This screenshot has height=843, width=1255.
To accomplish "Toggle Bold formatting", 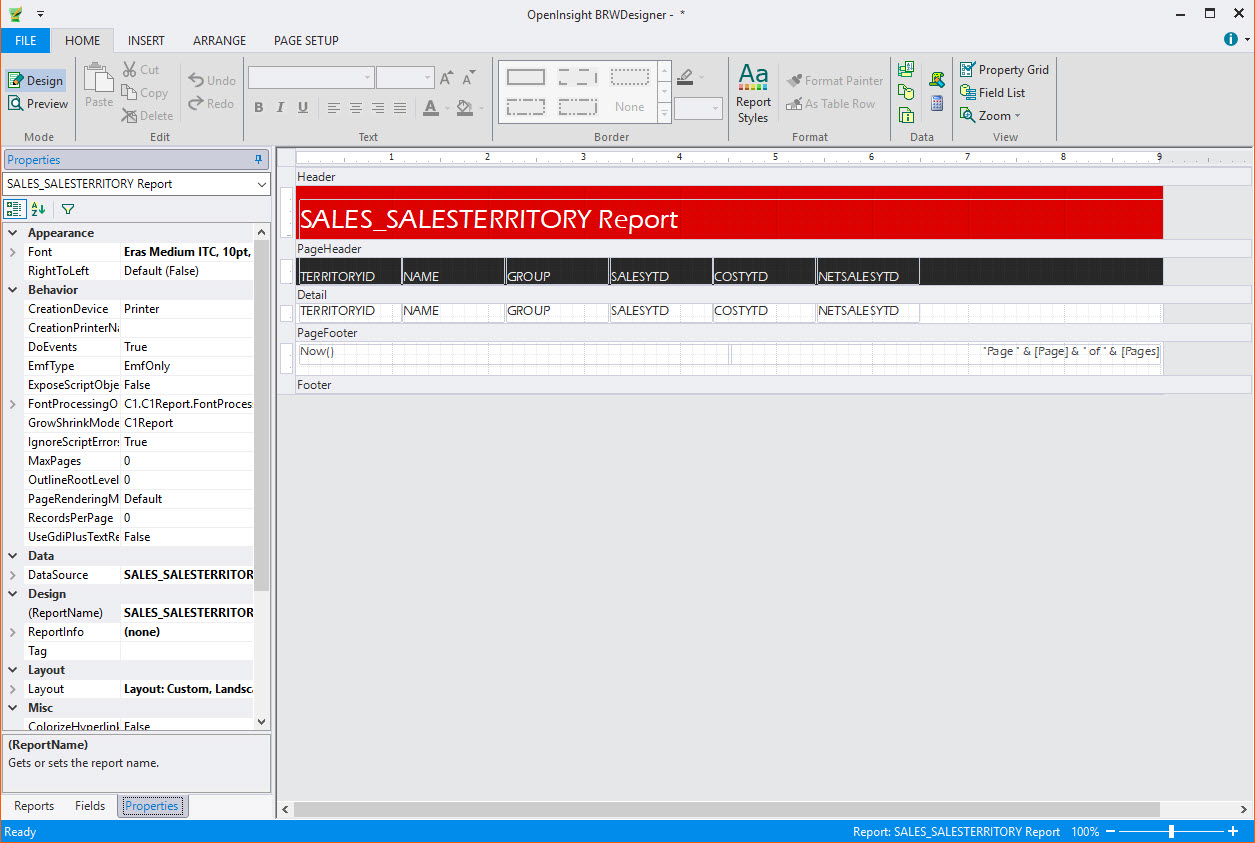I will [258, 108].
